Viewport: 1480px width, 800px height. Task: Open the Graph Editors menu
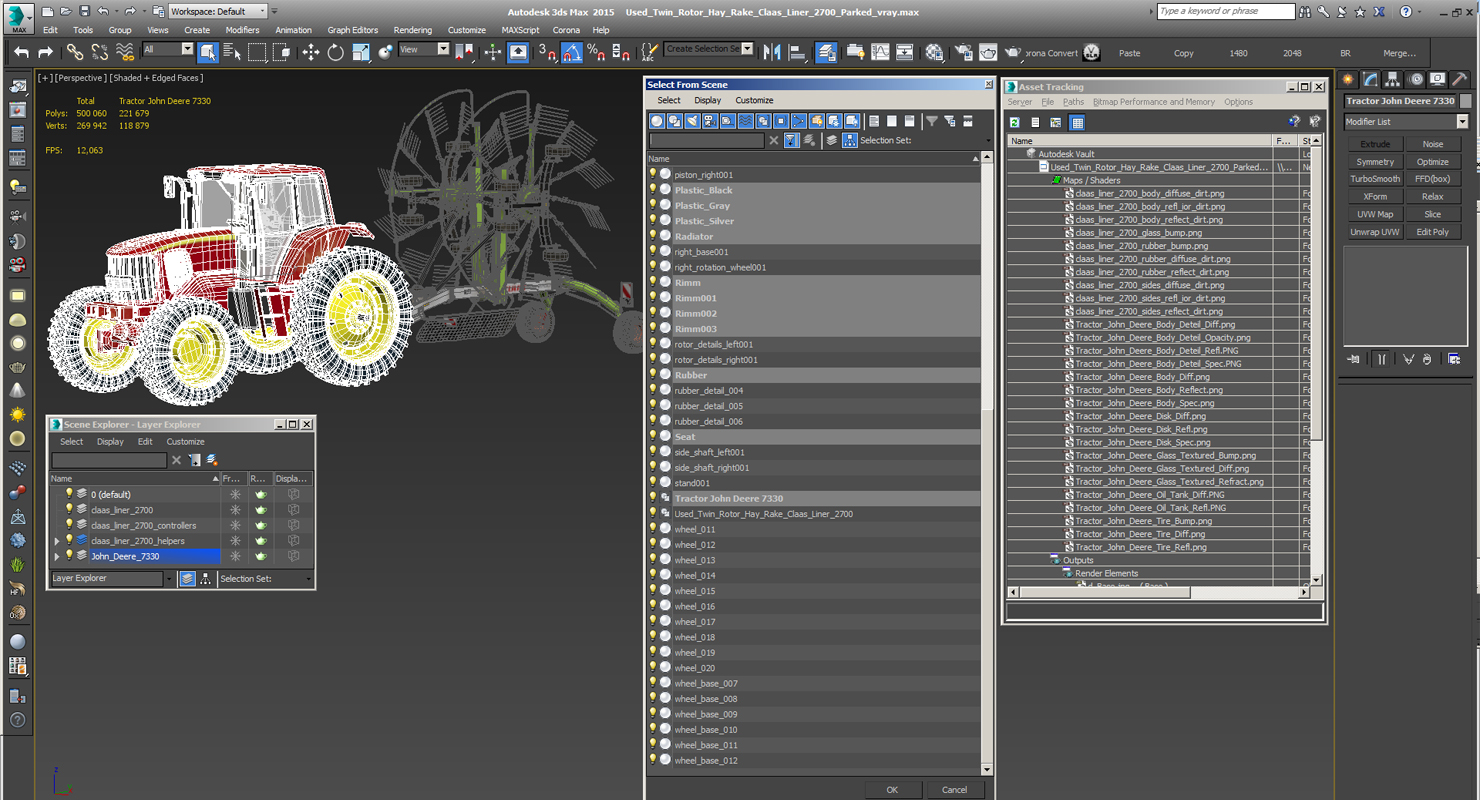pyautogui.click(x=352, y=30)
